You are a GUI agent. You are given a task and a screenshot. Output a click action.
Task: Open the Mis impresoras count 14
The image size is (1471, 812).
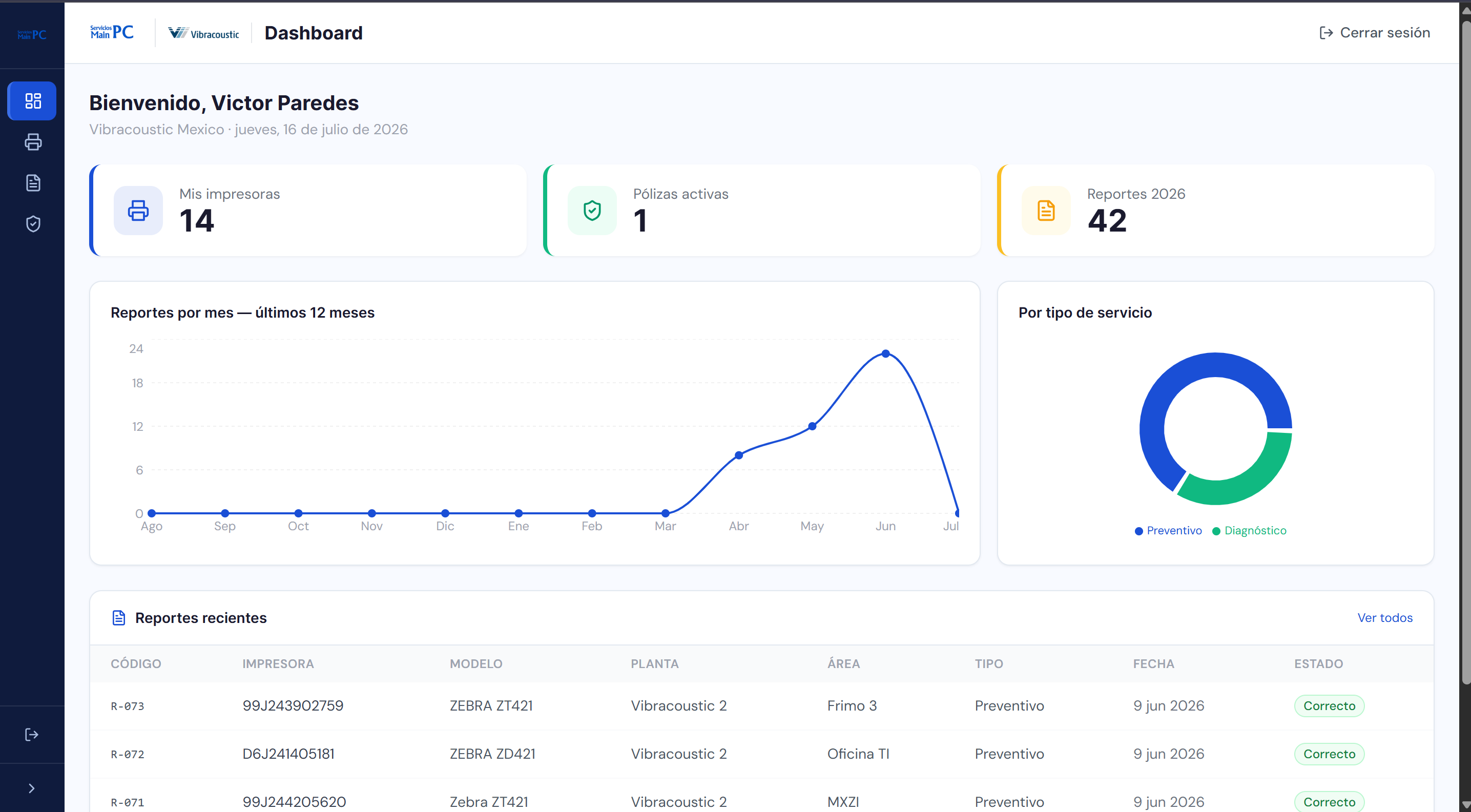coord(197,221)
